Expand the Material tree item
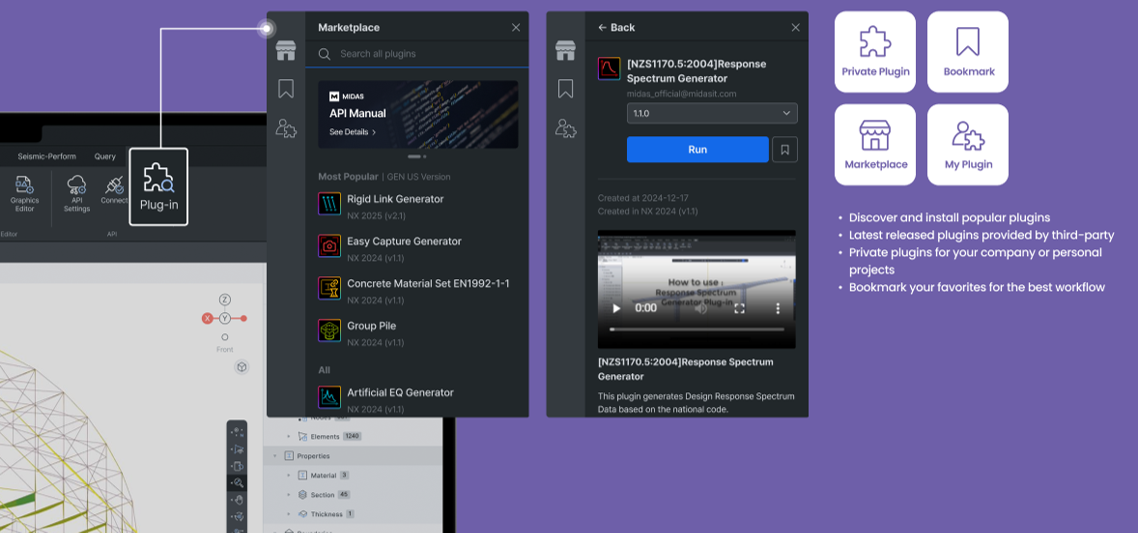 pyautogui.click(x=289, y=476)
